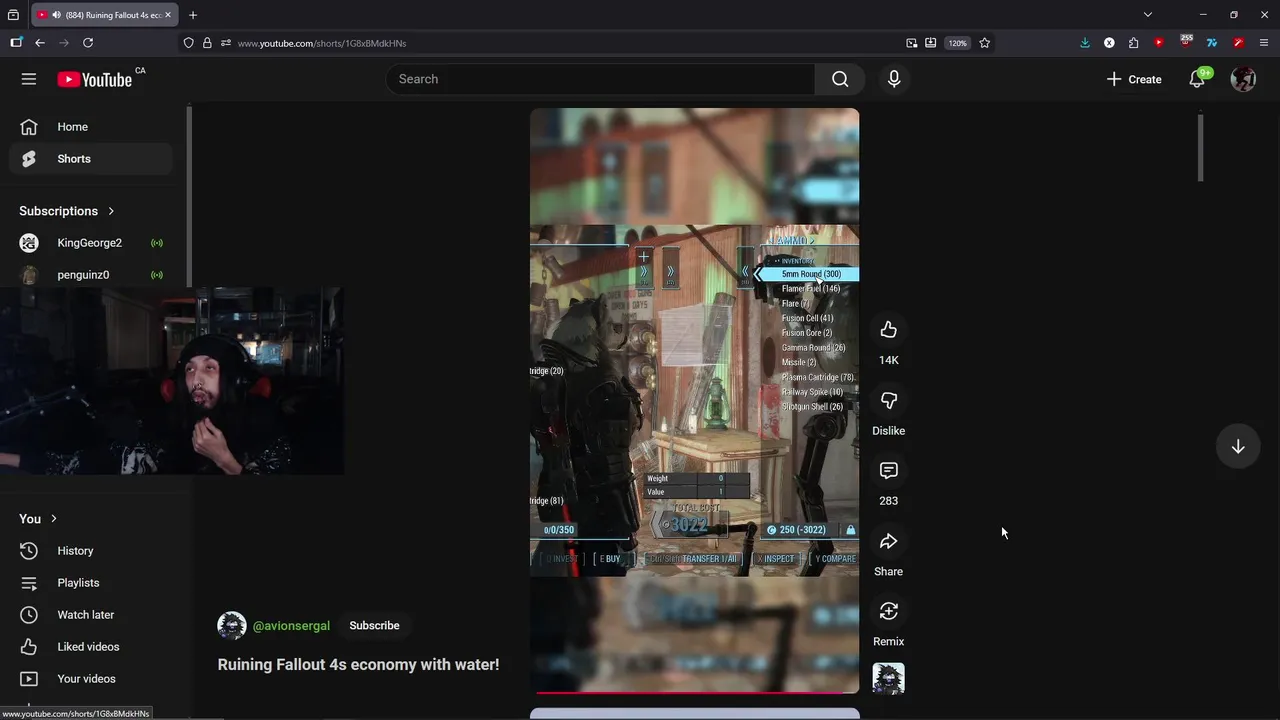The image size is (1280, 720).
Task: Share this Short
Action: coord(888,541)
